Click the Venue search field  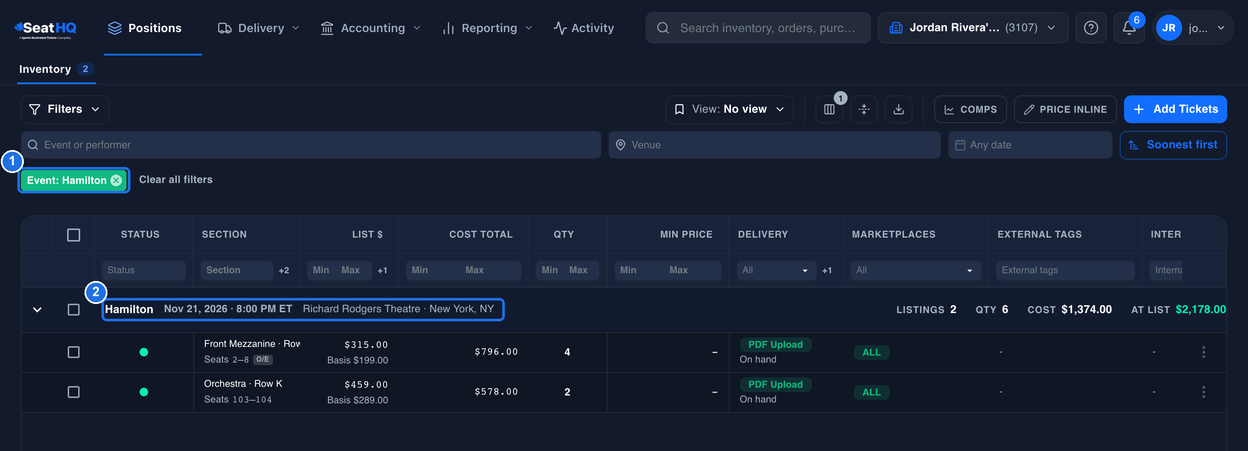tap(776, 145)
